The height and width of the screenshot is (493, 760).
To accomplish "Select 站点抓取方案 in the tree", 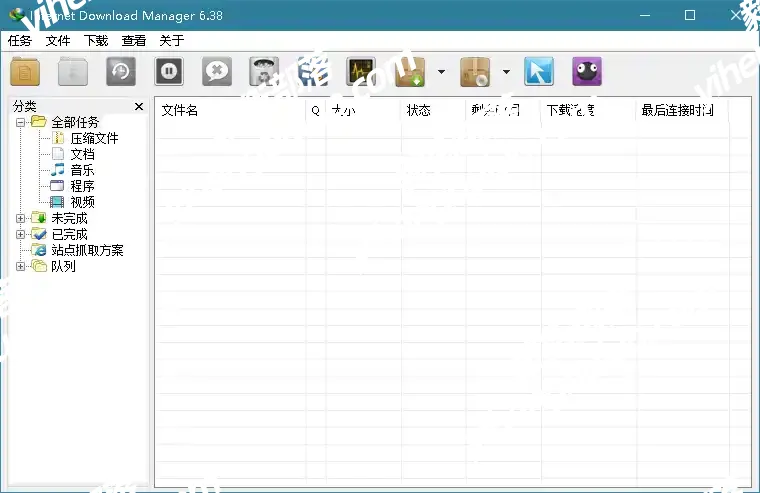I will 87,250.
